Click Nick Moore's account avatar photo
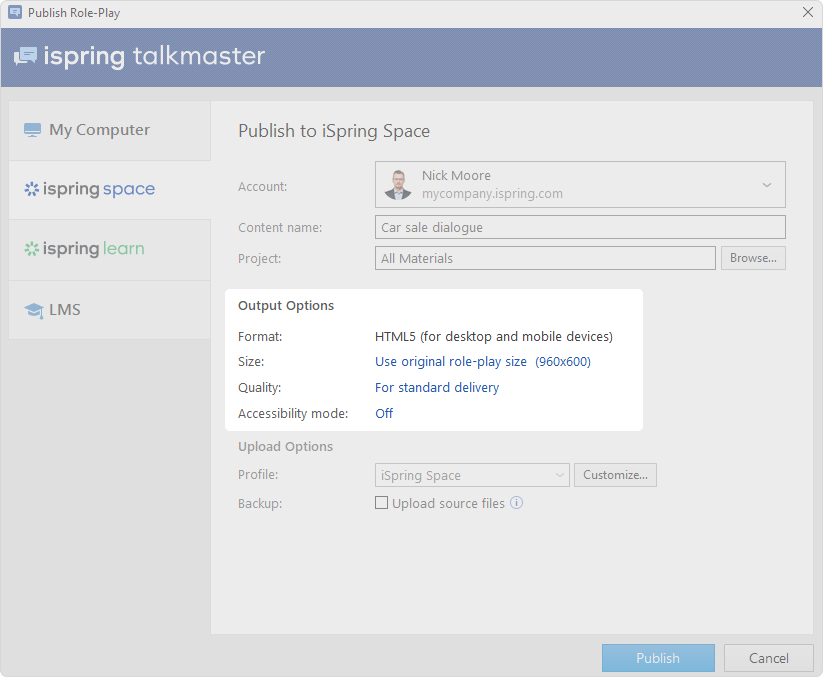The height and width of the screenshot is (677, 823). point(398,185)
